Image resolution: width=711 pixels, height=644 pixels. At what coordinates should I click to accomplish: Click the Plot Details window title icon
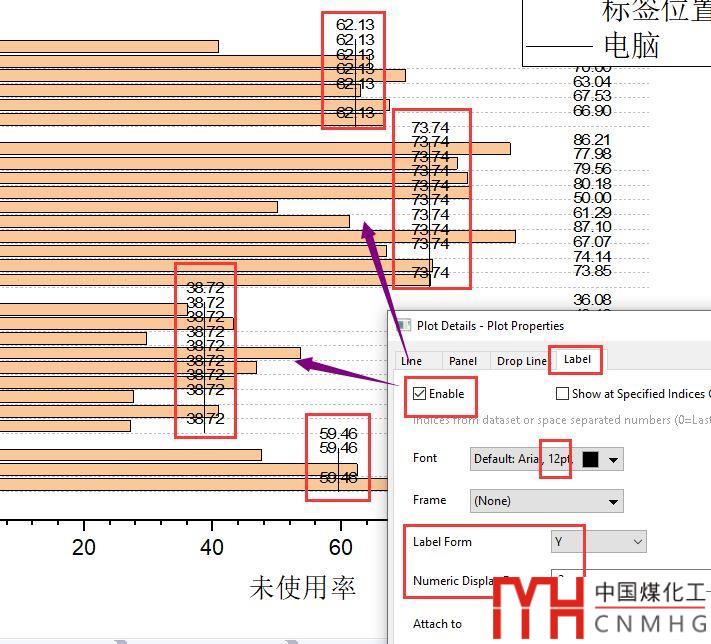[x=404, y=325]
